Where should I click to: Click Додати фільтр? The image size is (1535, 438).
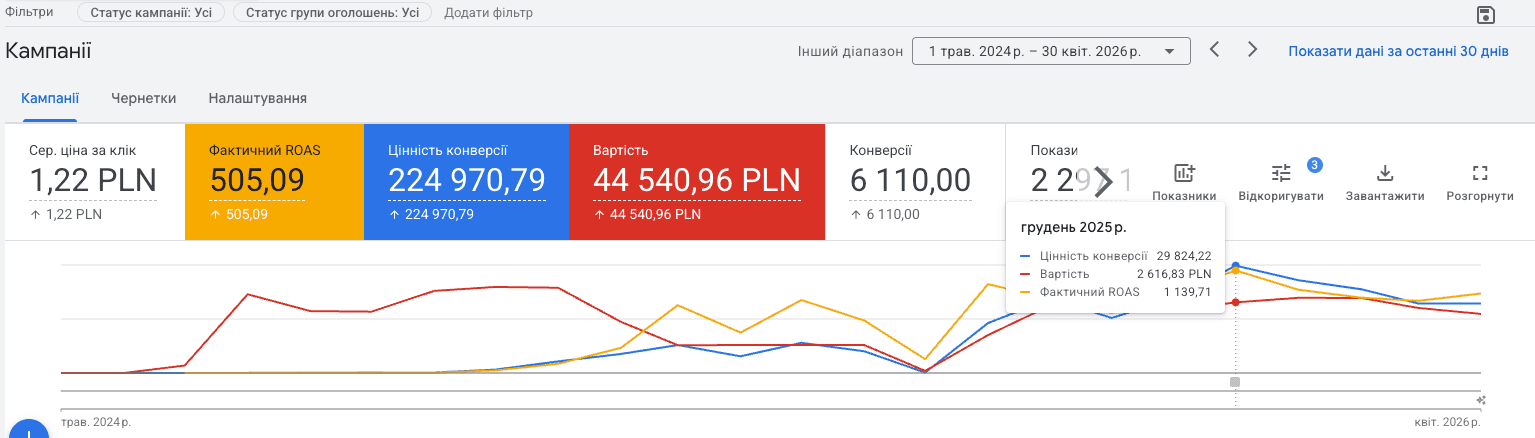tap(488, 13)
